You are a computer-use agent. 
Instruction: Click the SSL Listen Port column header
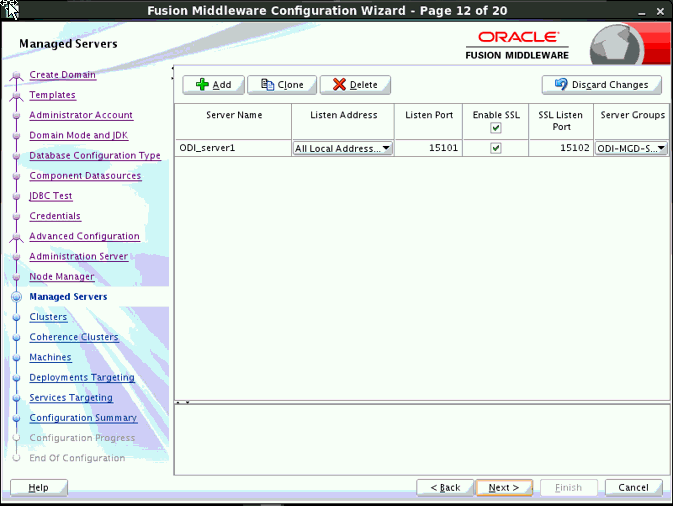(x=561, y=121)
